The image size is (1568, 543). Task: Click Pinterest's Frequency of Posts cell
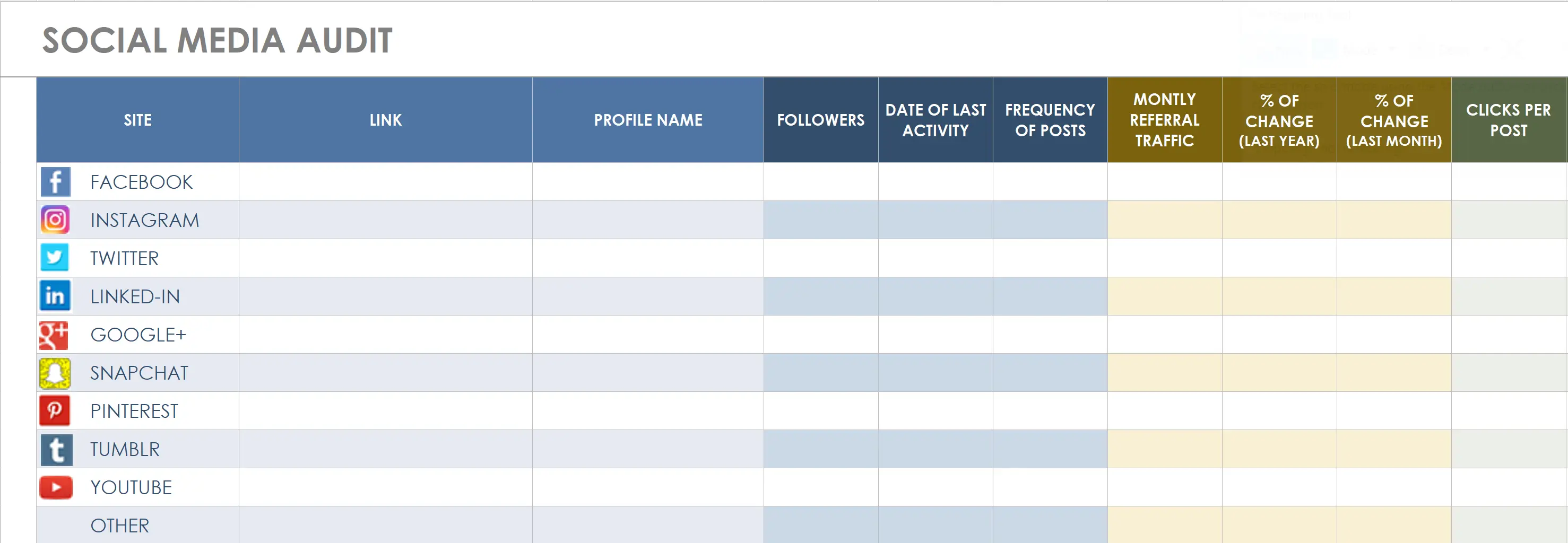(1050, 410)
